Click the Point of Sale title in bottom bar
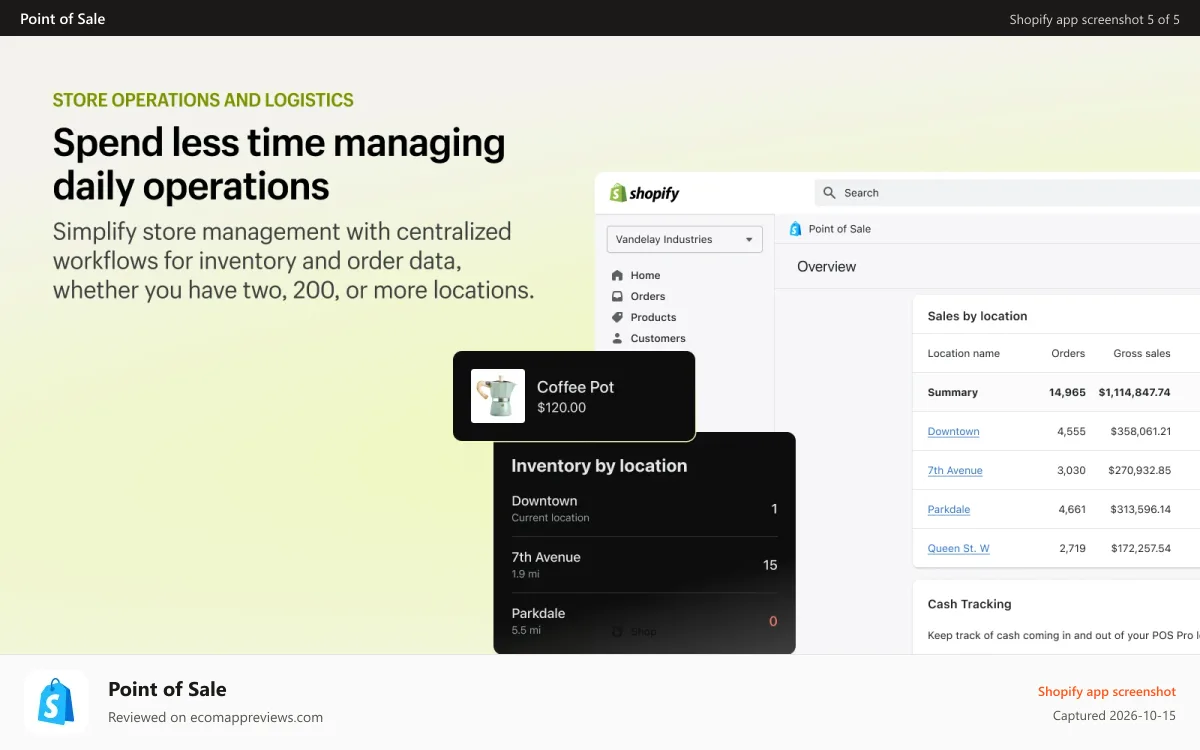 click(167, 689)
